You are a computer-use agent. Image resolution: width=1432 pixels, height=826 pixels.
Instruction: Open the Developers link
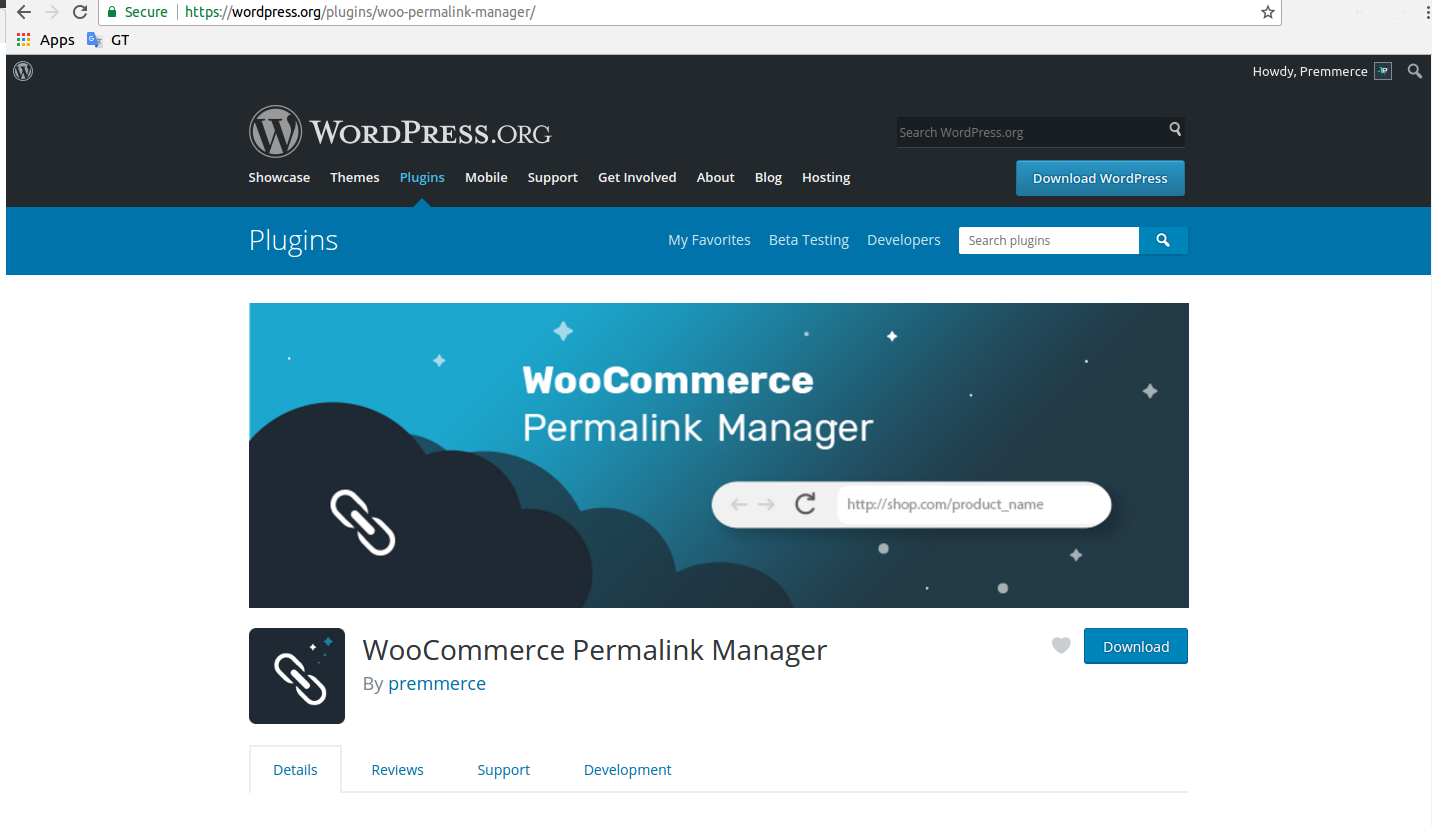tap(904, 240)
